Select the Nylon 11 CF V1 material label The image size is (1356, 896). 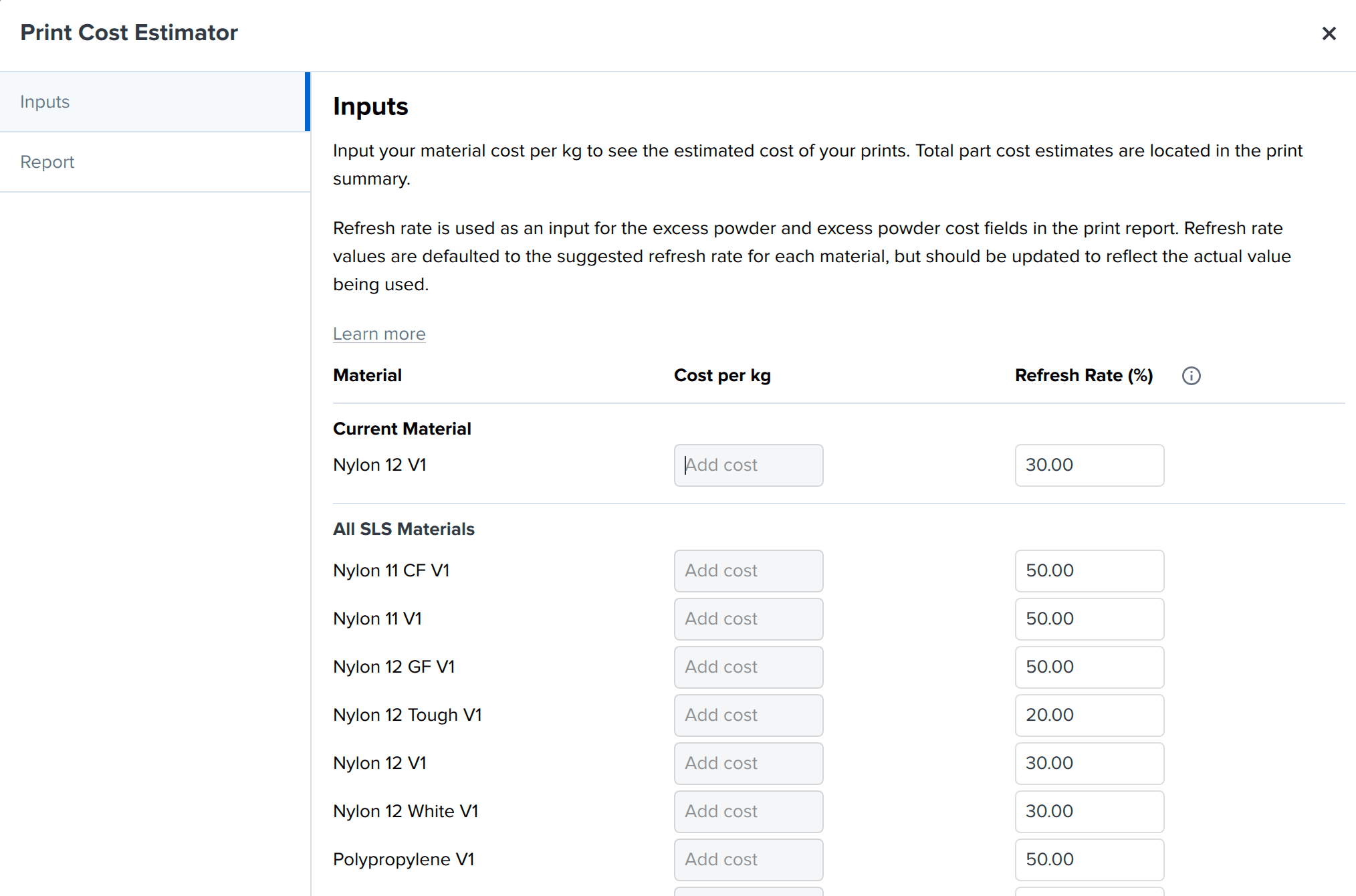click(391, 570)
